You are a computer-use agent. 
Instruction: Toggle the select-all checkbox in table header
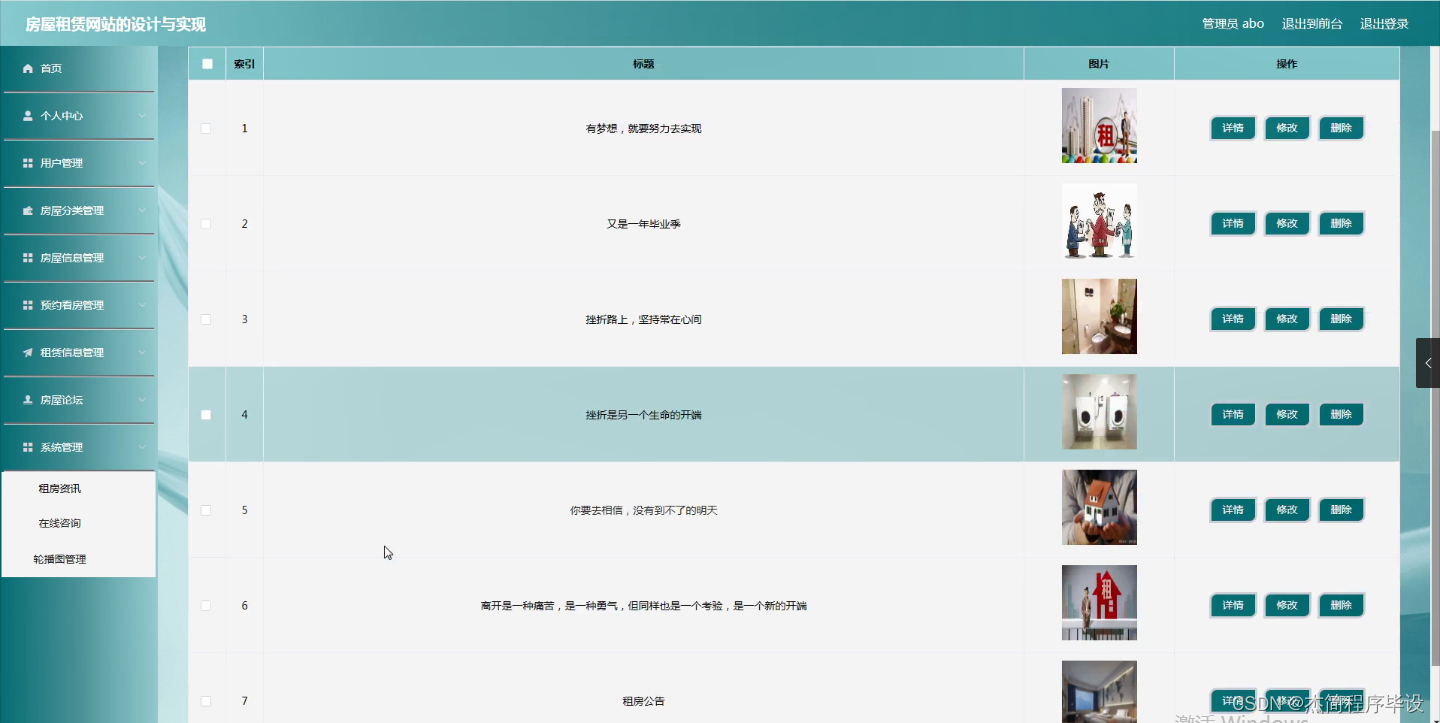(207, 62)
